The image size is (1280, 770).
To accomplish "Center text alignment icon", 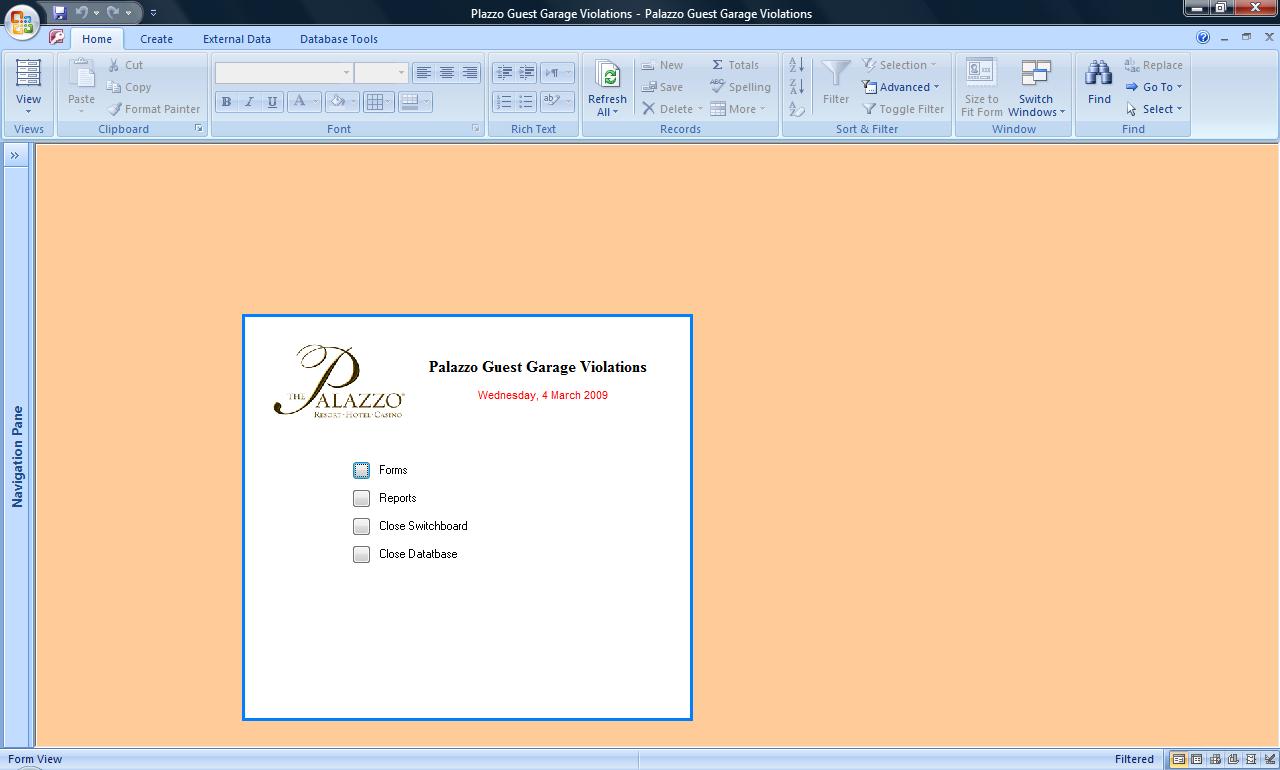I will [x=447, y=72].
